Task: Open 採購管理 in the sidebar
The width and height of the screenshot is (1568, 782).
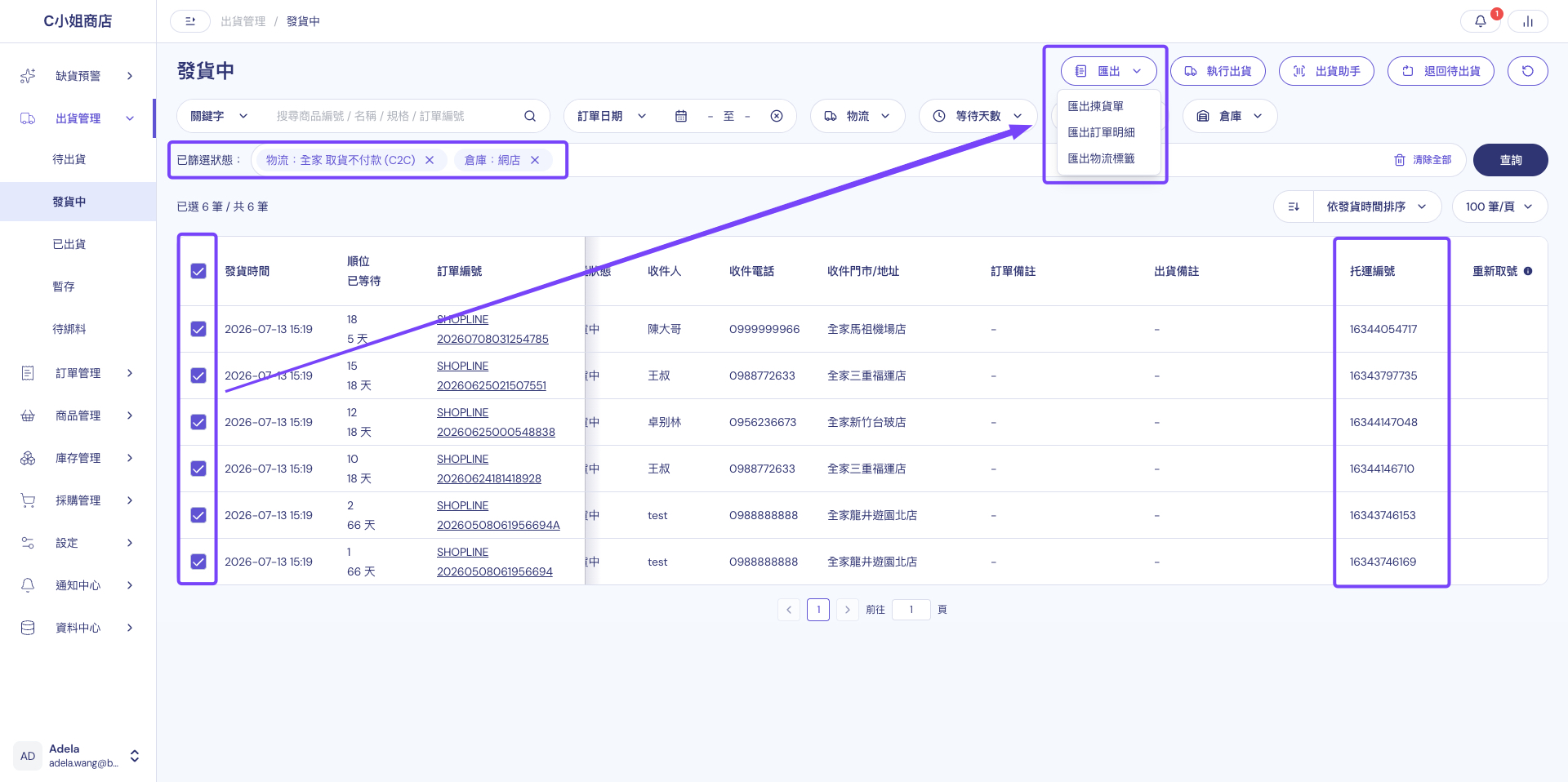Action: [x=78, y=500]
